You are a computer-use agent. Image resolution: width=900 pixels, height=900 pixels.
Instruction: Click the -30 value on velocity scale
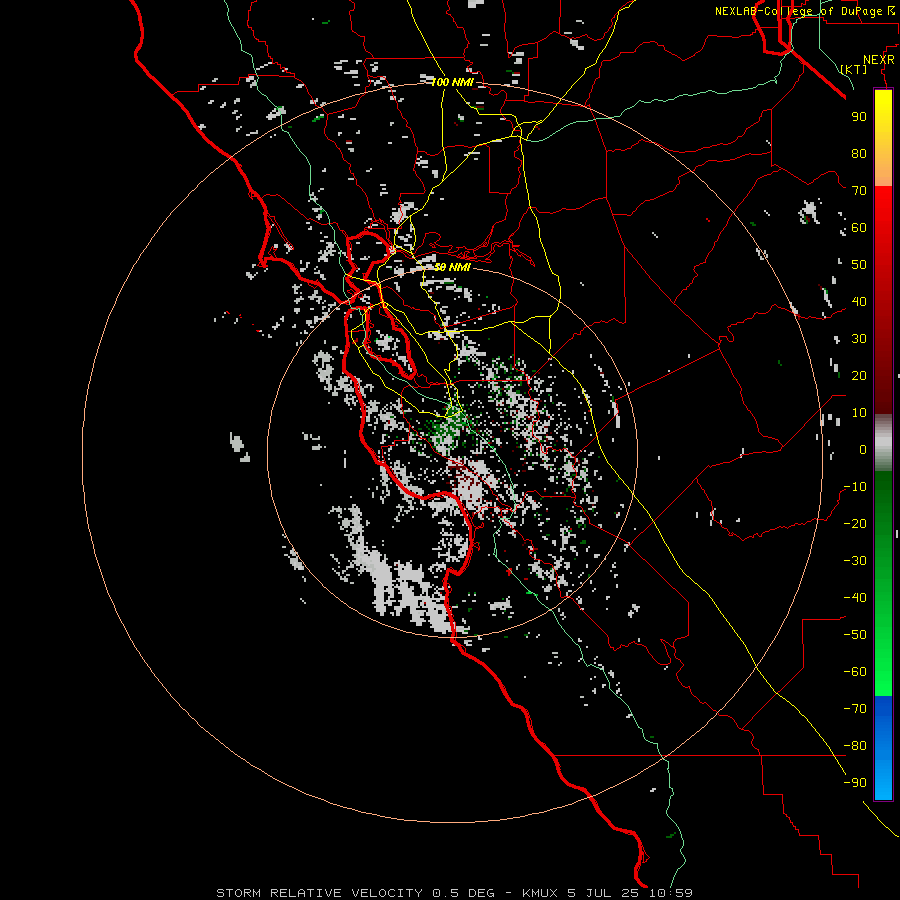point(855,561)
